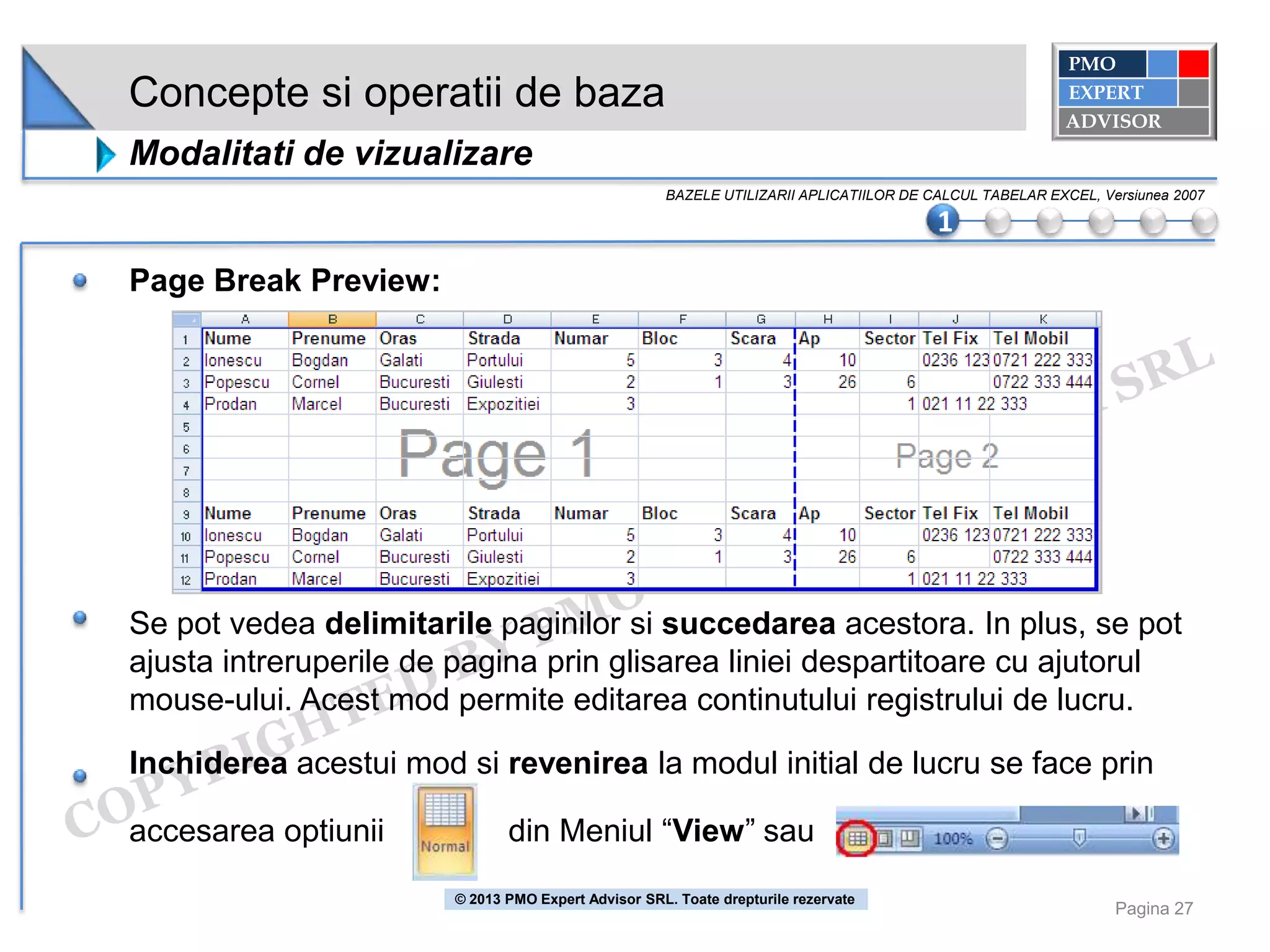Select column K header
Viewport: 1270px width, 952px height.
pos(1043,319)
